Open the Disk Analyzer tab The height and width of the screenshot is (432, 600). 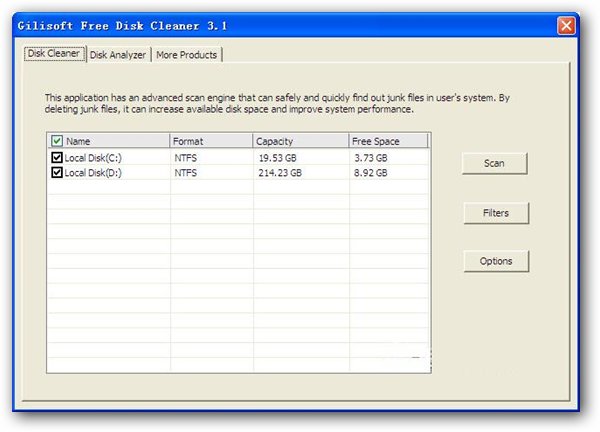(x=118, y=55)
